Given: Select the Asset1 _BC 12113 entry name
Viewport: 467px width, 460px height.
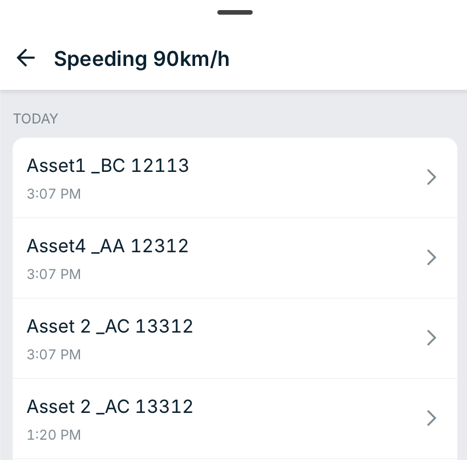Looking at the screenshot, I should (x=108, y=165).
